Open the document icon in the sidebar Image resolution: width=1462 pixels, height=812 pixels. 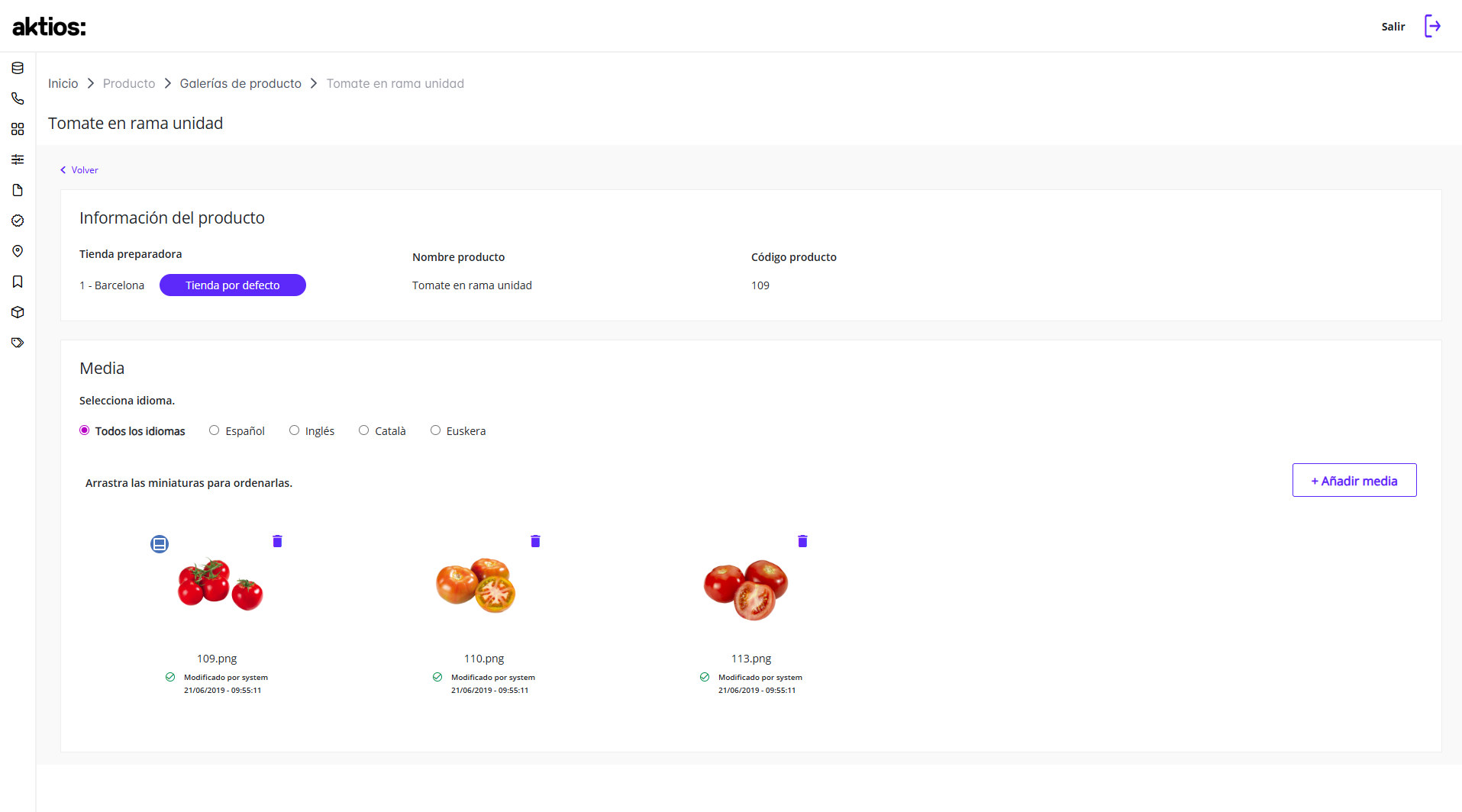pos(18,190)
